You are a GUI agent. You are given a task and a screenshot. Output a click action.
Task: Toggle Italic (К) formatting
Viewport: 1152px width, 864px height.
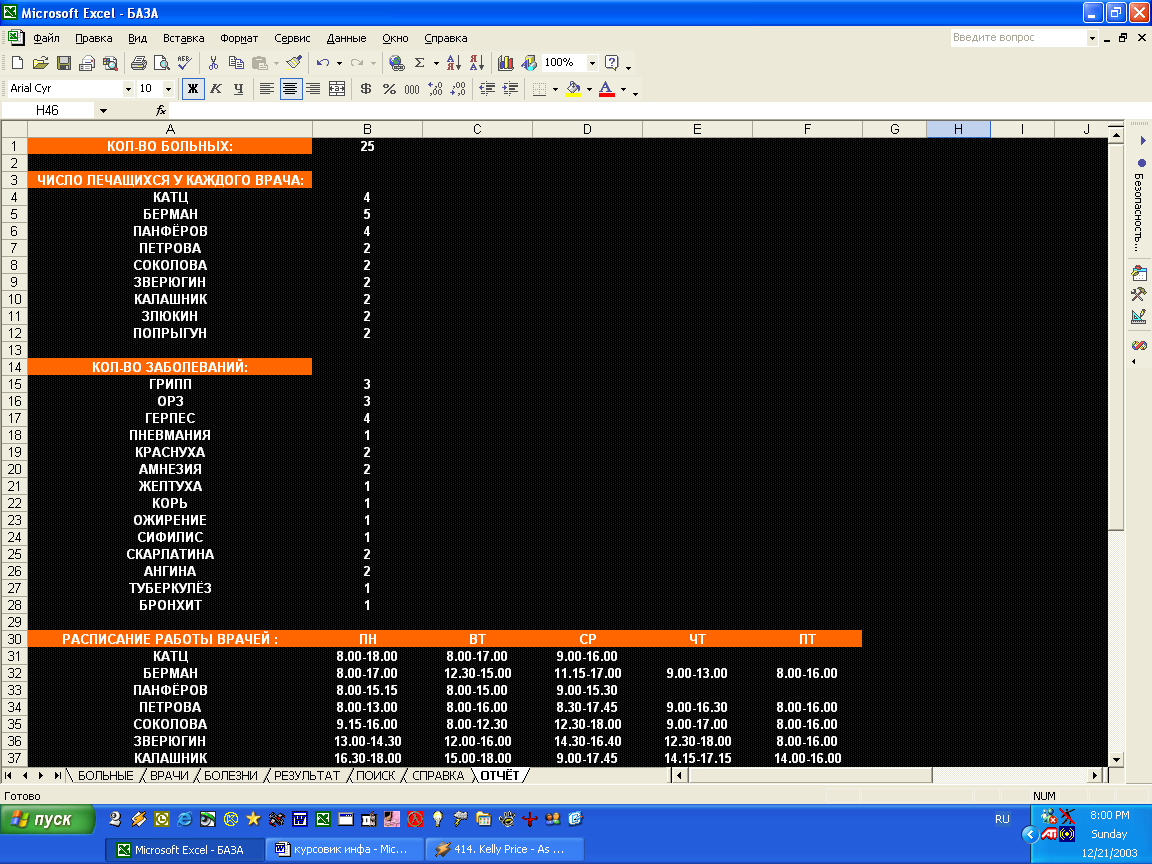(x=216, y=89)
